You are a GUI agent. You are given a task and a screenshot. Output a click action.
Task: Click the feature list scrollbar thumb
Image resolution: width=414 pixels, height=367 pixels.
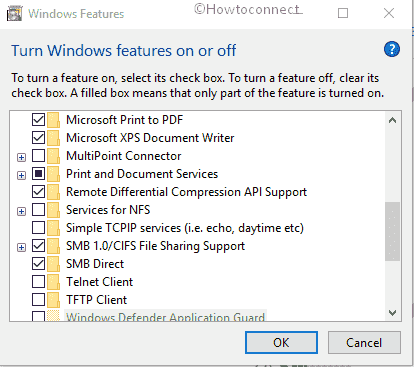(x=392, y=231)
